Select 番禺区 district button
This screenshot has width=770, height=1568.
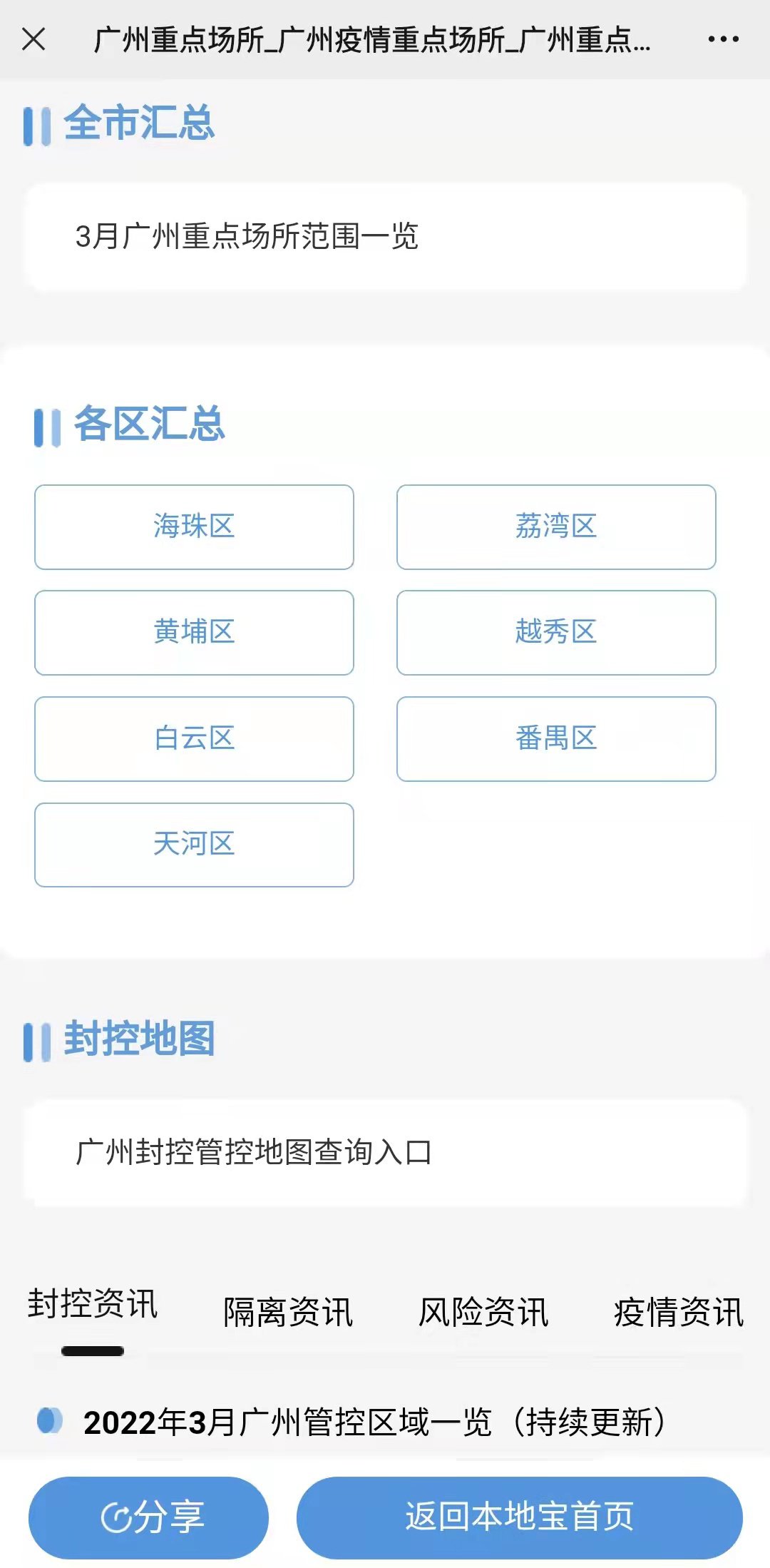point(556,739)
